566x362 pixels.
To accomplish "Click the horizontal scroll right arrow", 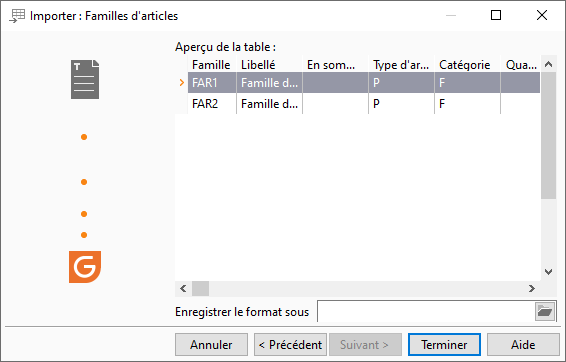I will (x=532, y=288).
